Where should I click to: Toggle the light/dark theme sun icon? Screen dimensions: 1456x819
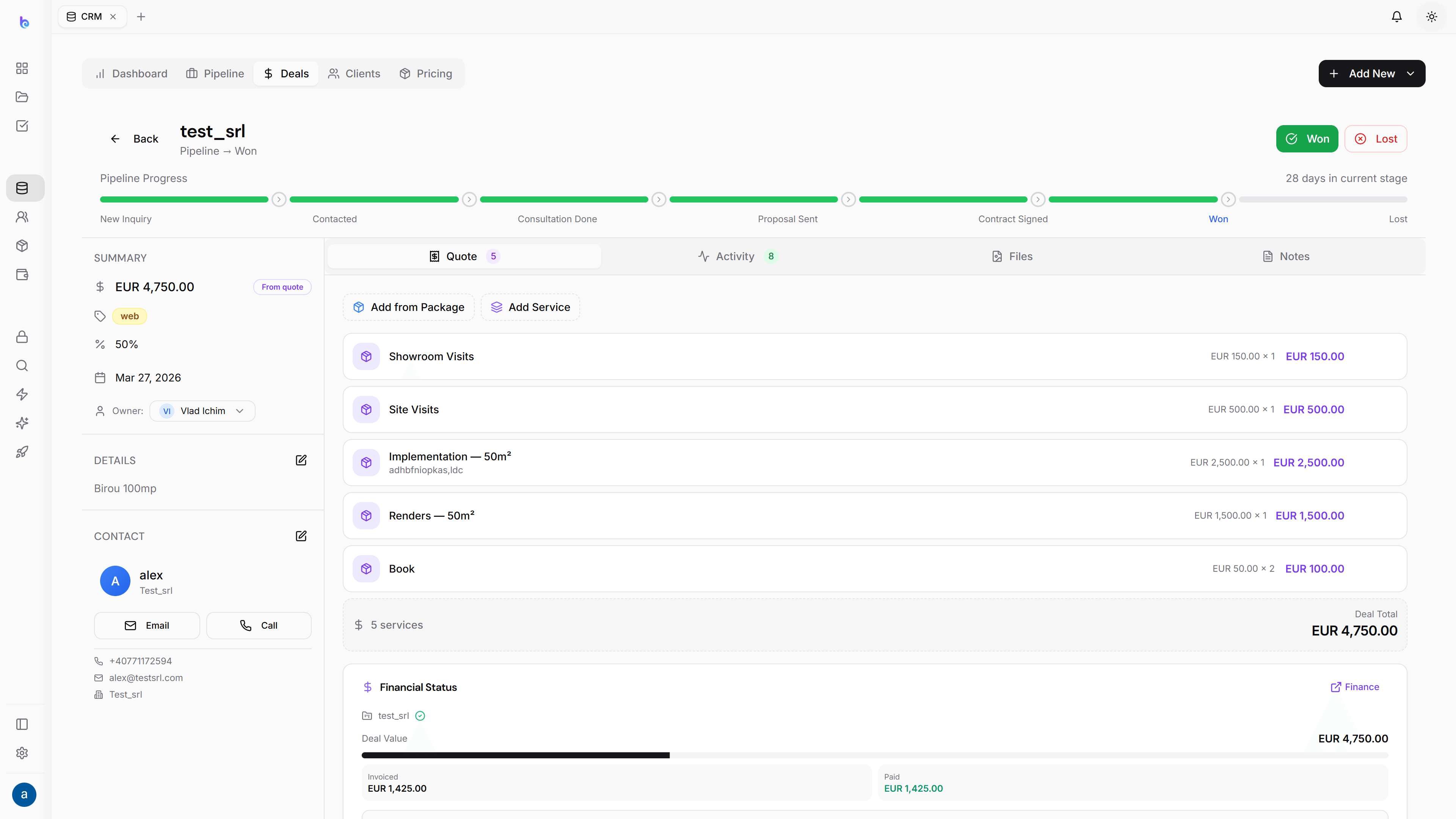pos(1432,17)
